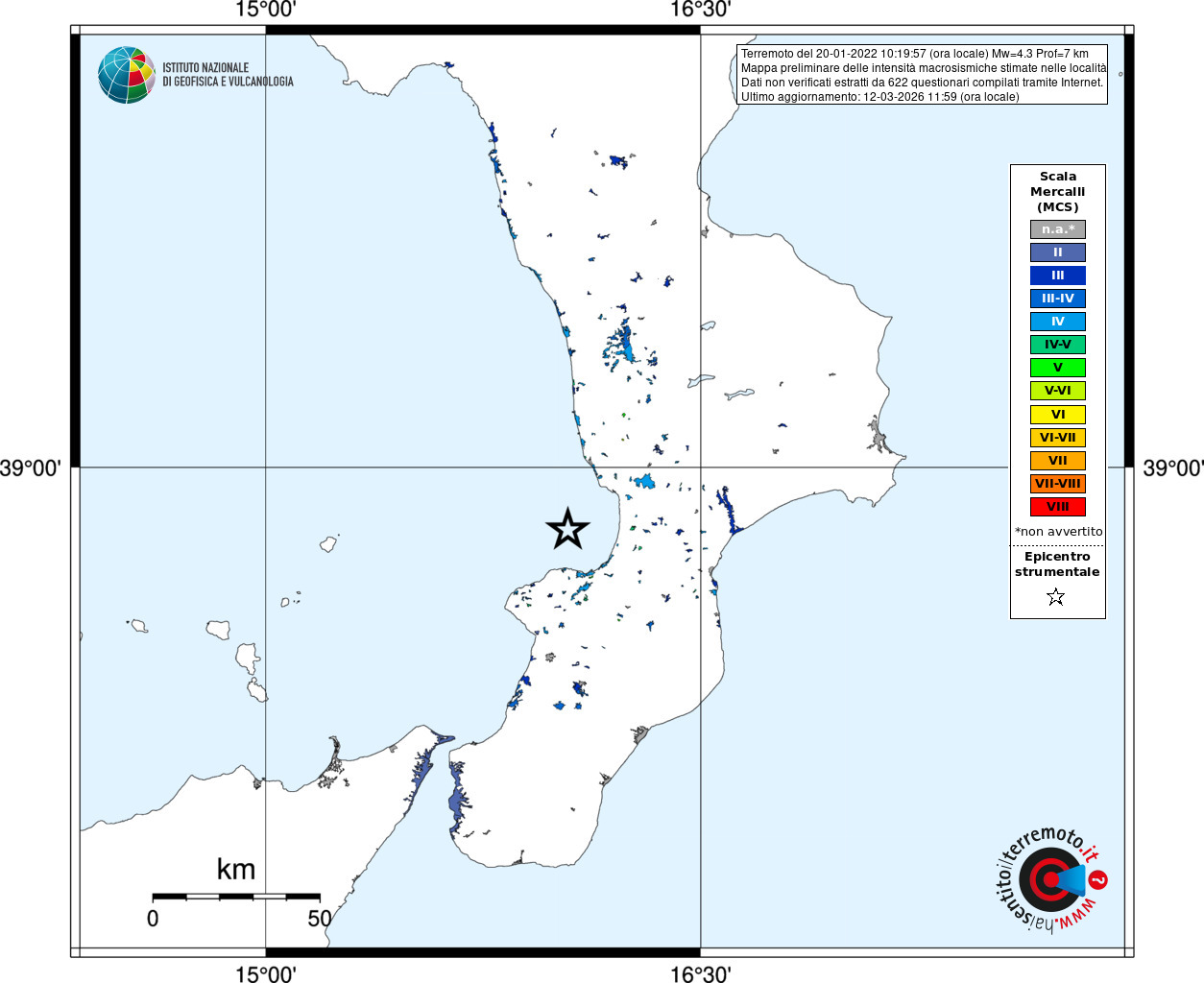Screen dimensions: 1204x983
Task: Click the epicenter star on the map
Action: pyautogui.click(x=567, y=529)
